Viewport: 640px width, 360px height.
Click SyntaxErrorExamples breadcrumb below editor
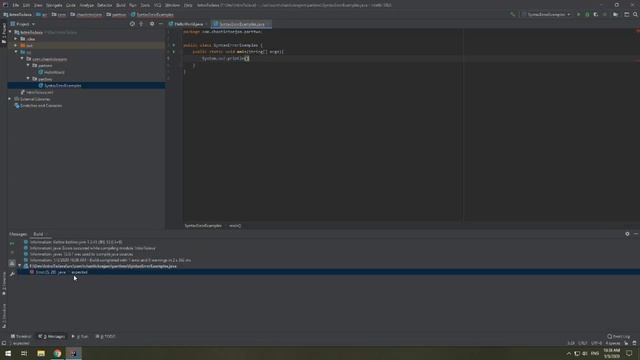[203, 226]
